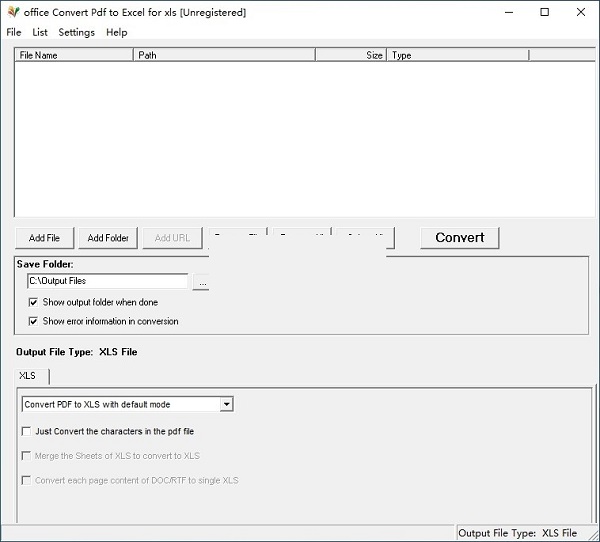The image size is (600, 542).
Task: Open the File menu
Action: click(14, 32)
